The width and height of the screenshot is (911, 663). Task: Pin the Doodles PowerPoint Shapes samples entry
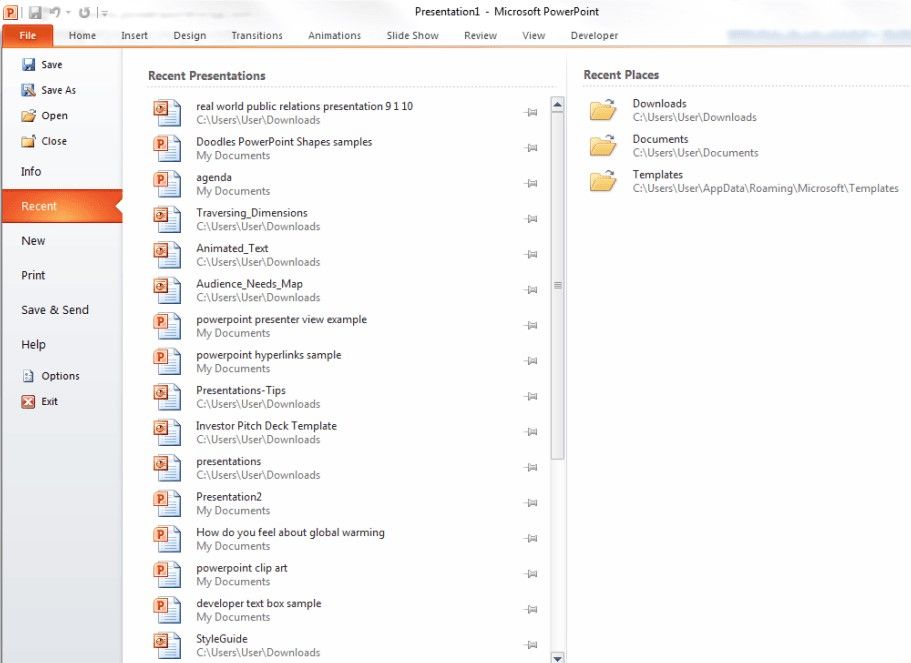[530, 148]
